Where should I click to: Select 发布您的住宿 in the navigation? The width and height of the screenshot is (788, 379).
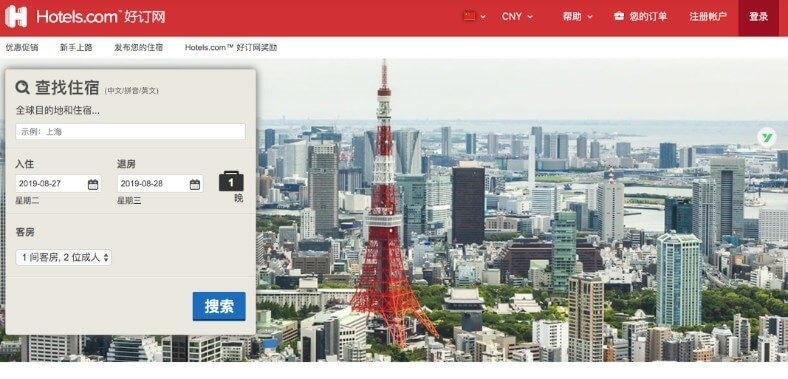[x=139, y=48]
